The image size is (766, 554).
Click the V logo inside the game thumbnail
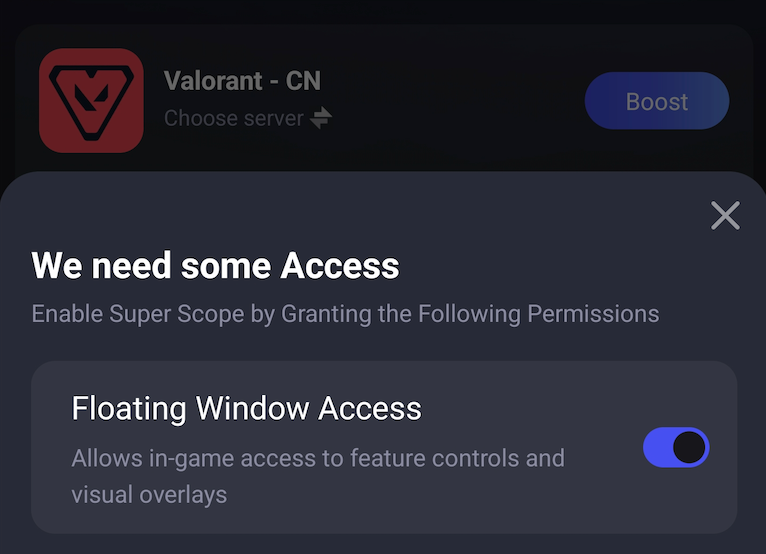[91, 98]
